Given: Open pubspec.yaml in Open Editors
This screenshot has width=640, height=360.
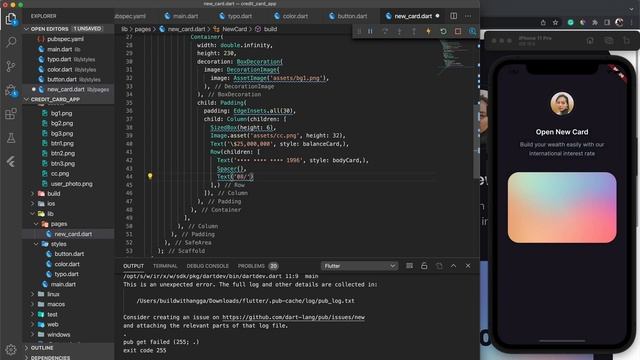Looking at the screenshot, I should tap(65, 39).
